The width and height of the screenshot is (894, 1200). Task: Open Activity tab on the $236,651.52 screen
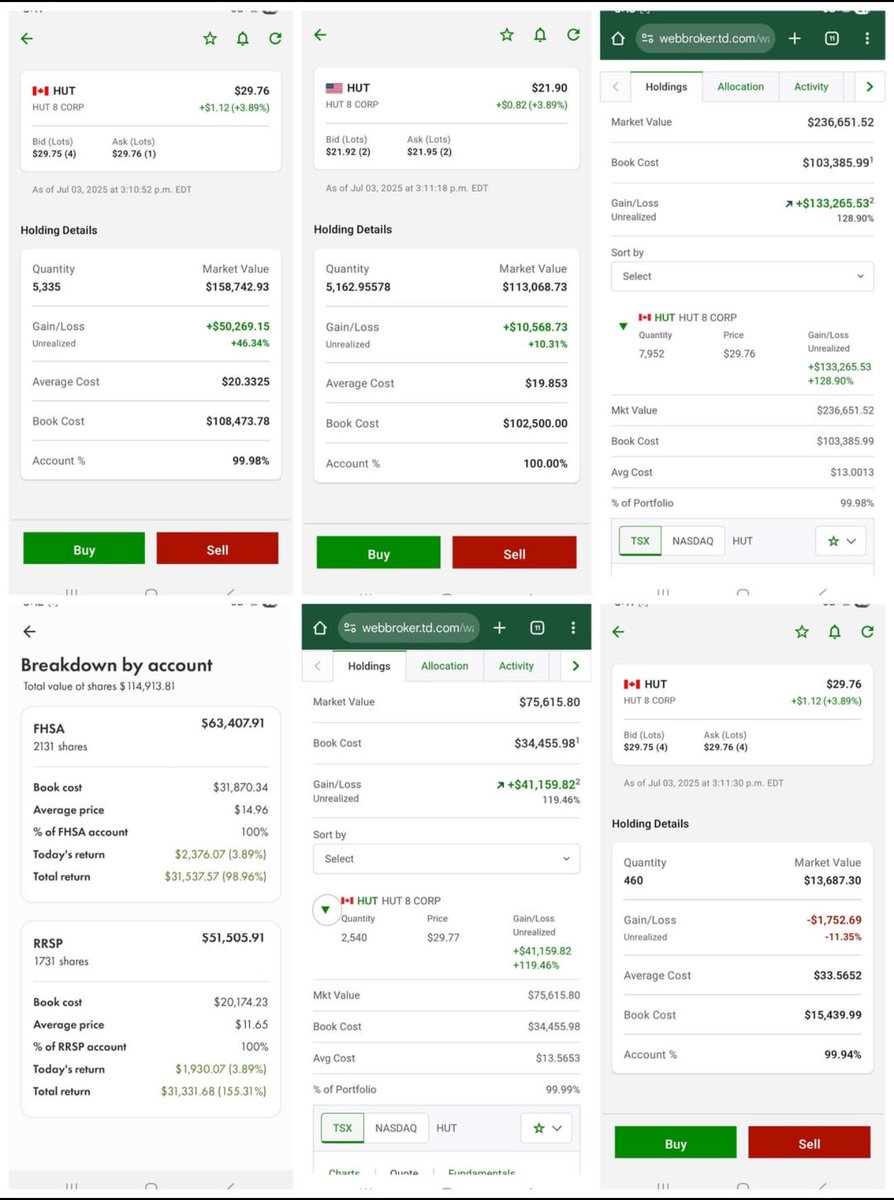click(x=811, y=87)
